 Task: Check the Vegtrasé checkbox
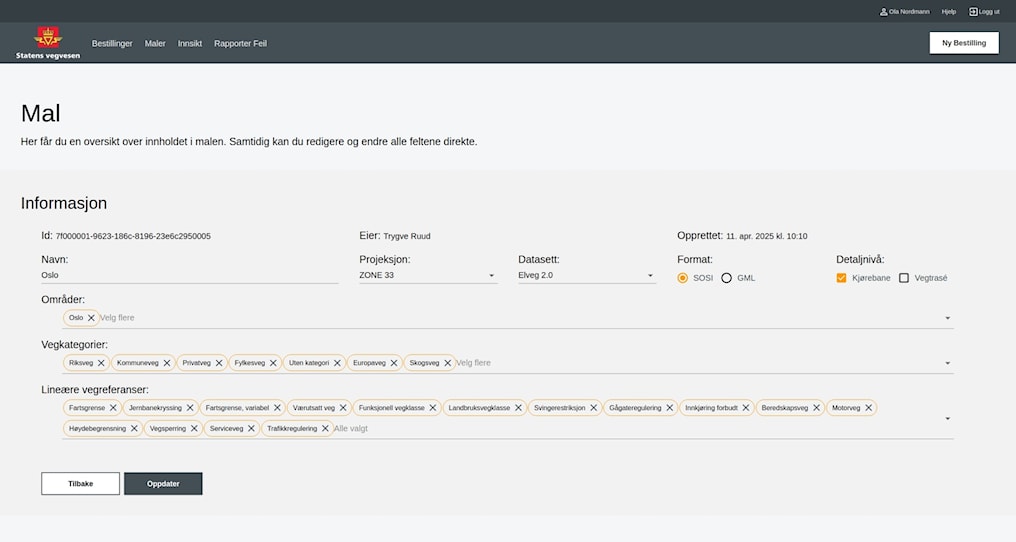(904, 278)
